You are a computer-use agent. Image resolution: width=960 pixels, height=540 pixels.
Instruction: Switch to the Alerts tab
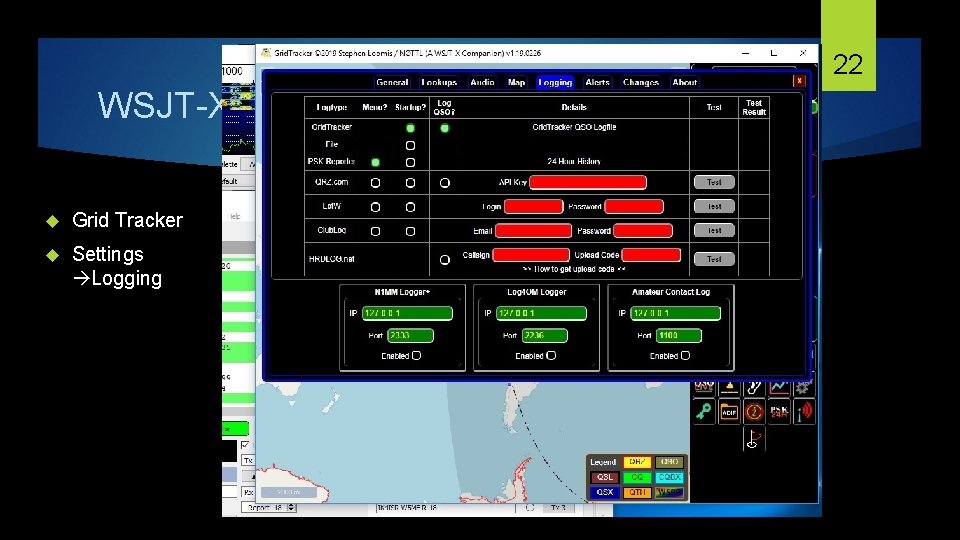tap(597, 82)
